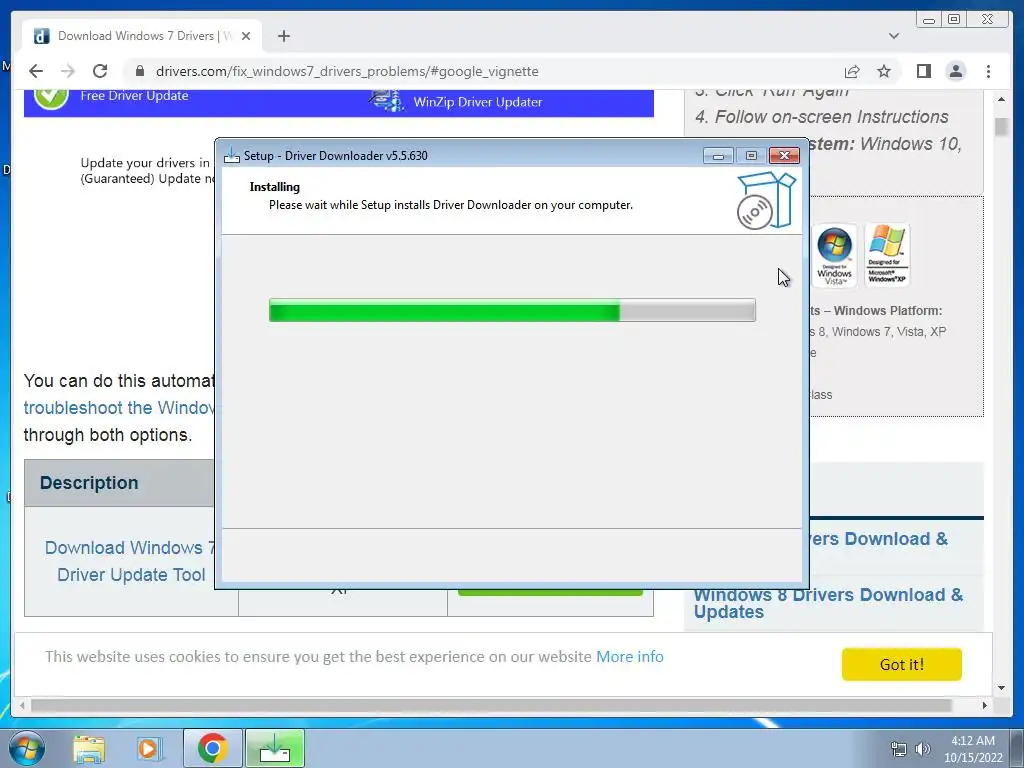Maximize the Driver Downloader setup window
The height and width of the screenshot is (768, 1024).
(751, 155)
